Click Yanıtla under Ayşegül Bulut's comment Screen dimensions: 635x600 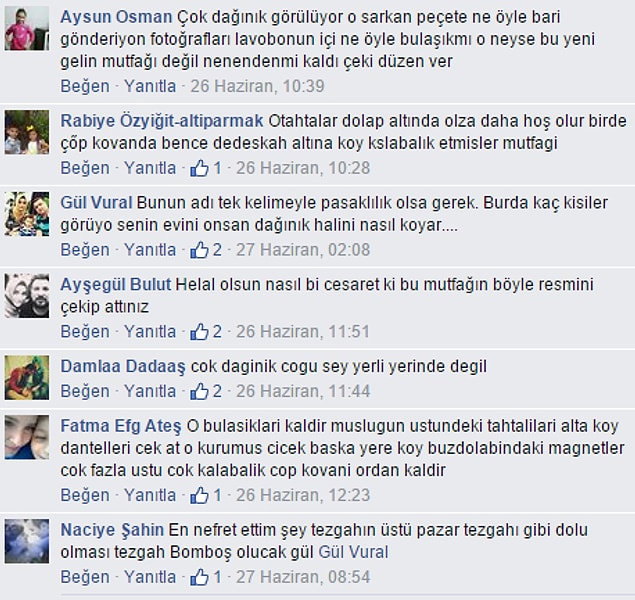(150, 332)
